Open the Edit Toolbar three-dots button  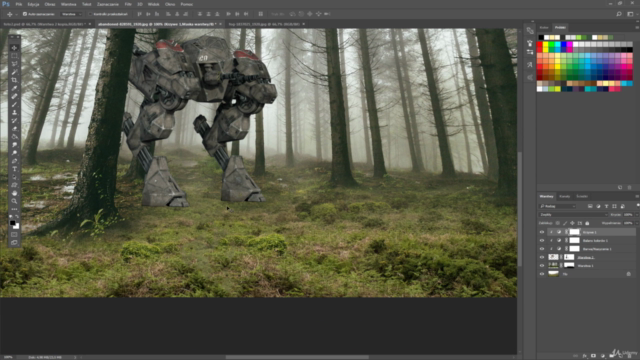click(x=14, y=209)
